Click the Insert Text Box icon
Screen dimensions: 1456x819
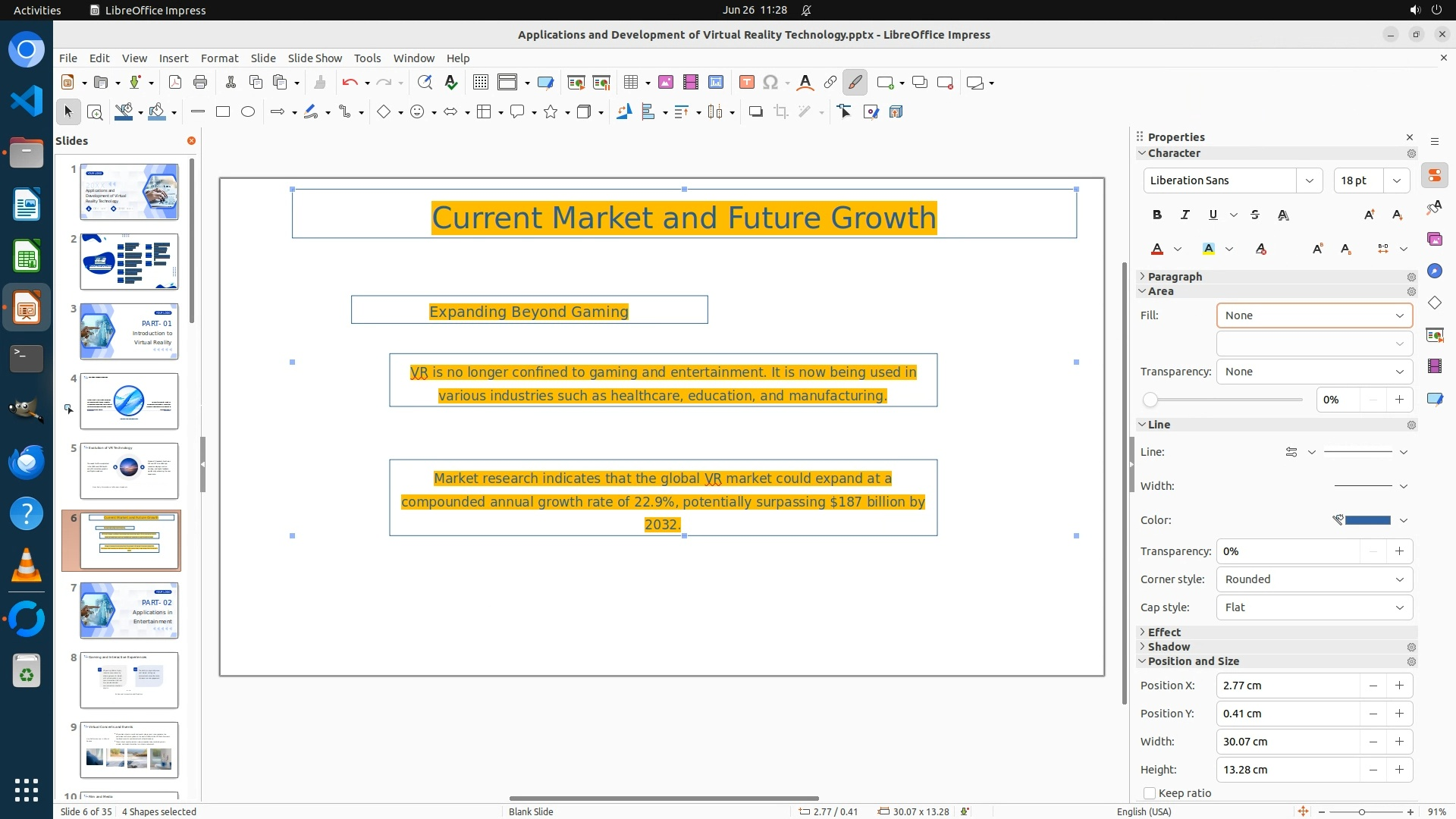pos(746,83)
